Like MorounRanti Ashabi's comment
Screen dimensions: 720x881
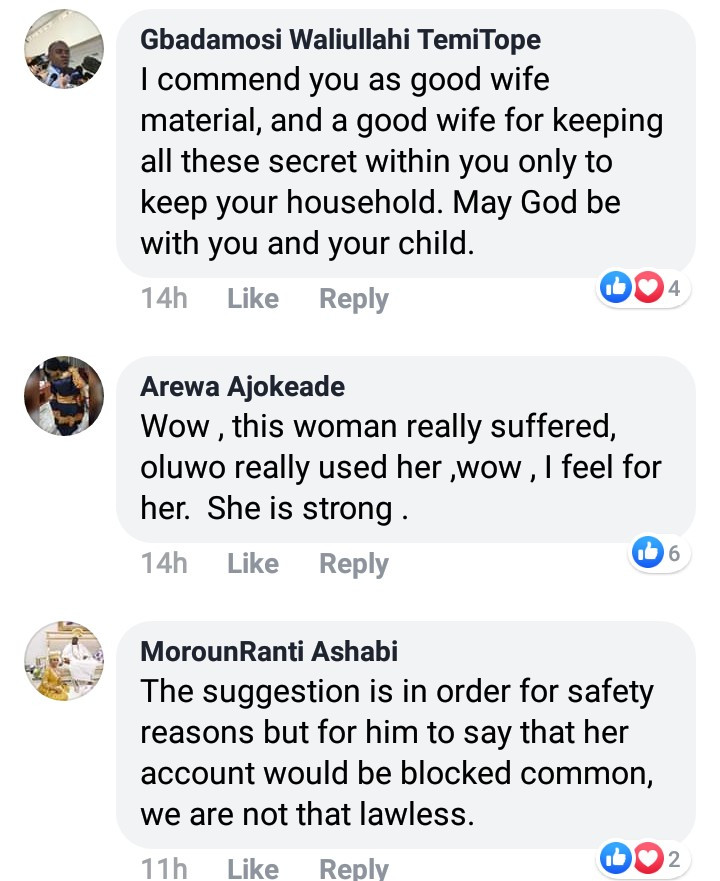click(253, 867)
